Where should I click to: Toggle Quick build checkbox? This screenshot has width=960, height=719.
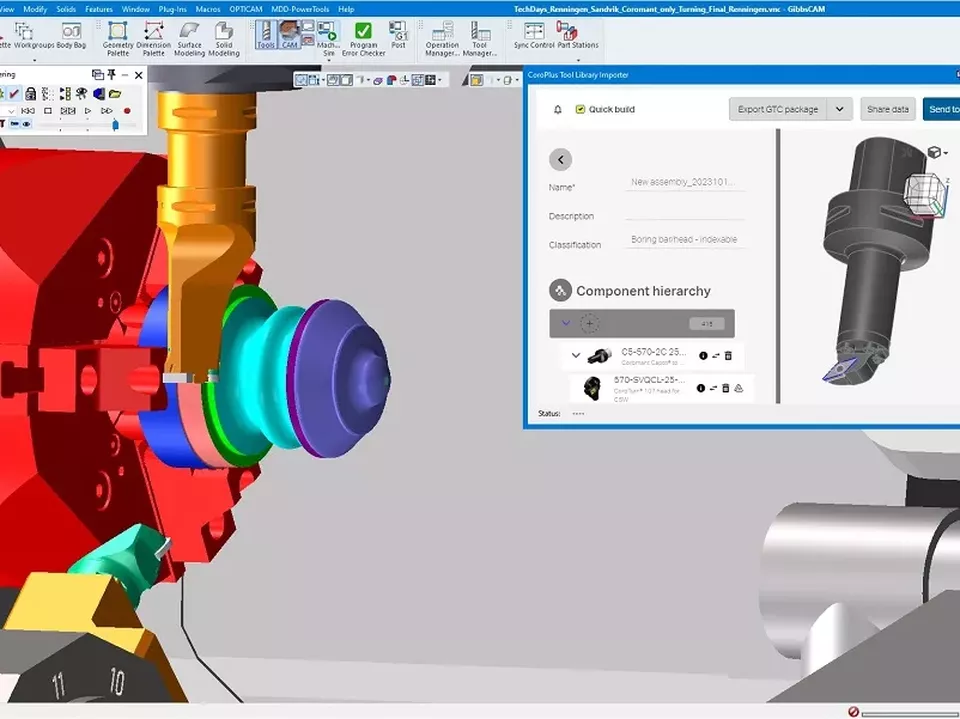[x=580, y=109]
